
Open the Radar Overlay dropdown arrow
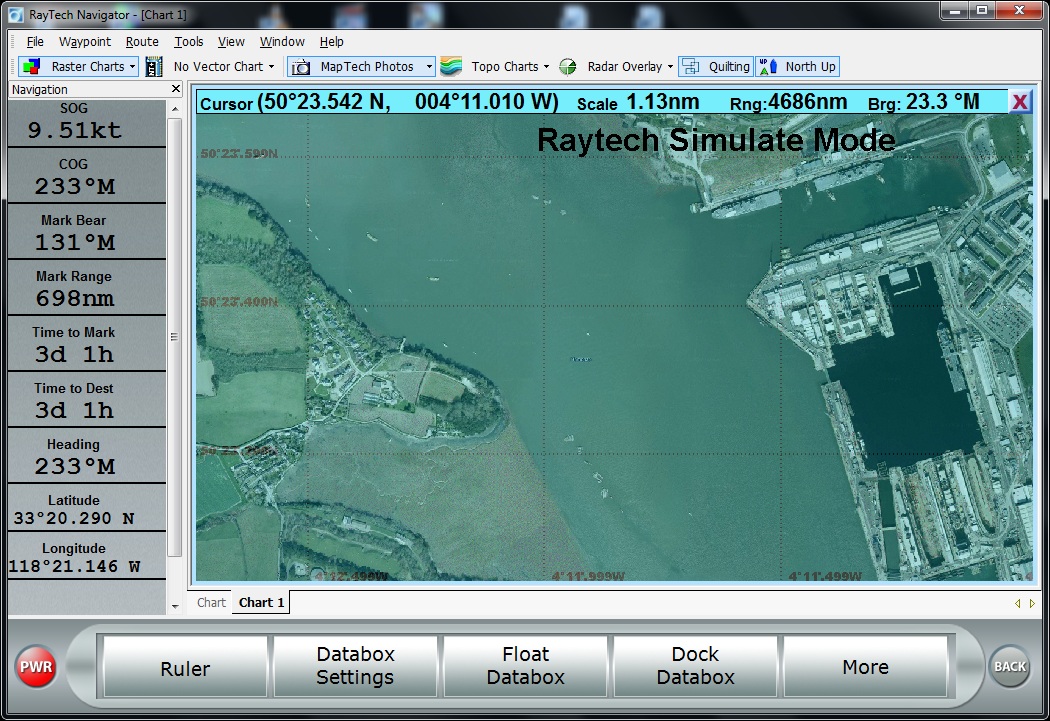[670, 66]
